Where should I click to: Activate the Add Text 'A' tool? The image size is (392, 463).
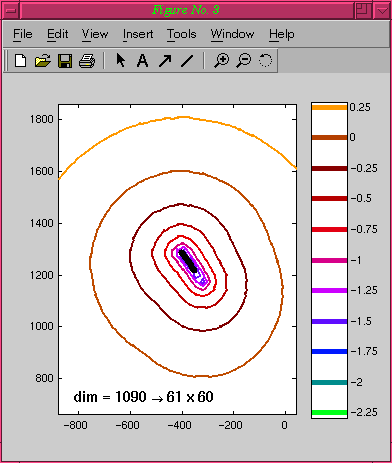(143, 61)
